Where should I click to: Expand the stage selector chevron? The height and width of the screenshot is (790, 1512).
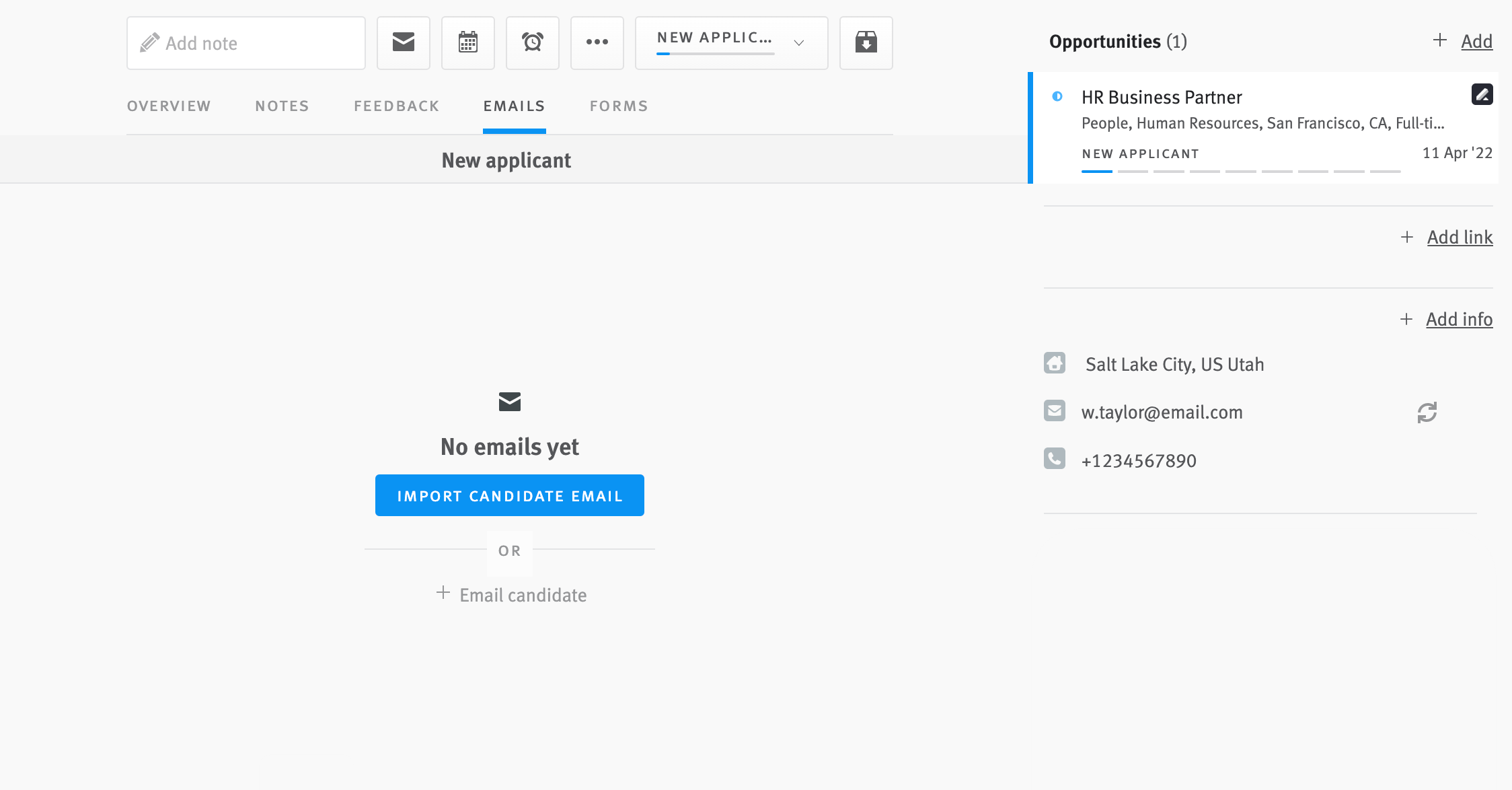[798, 43]
